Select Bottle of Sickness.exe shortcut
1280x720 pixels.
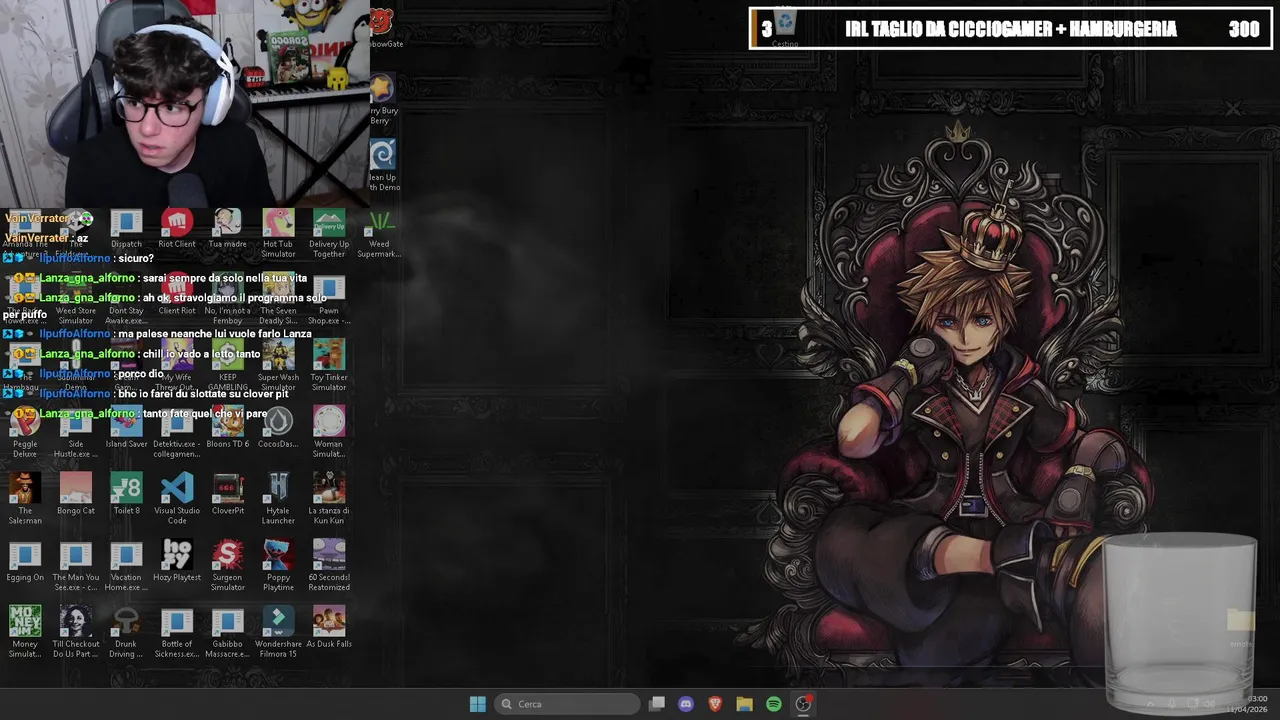(177, 633)
